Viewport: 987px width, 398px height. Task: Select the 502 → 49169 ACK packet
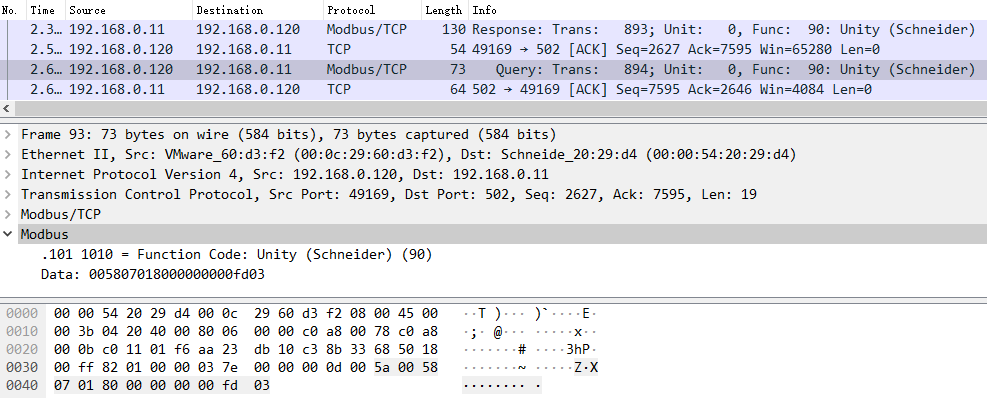494,89
